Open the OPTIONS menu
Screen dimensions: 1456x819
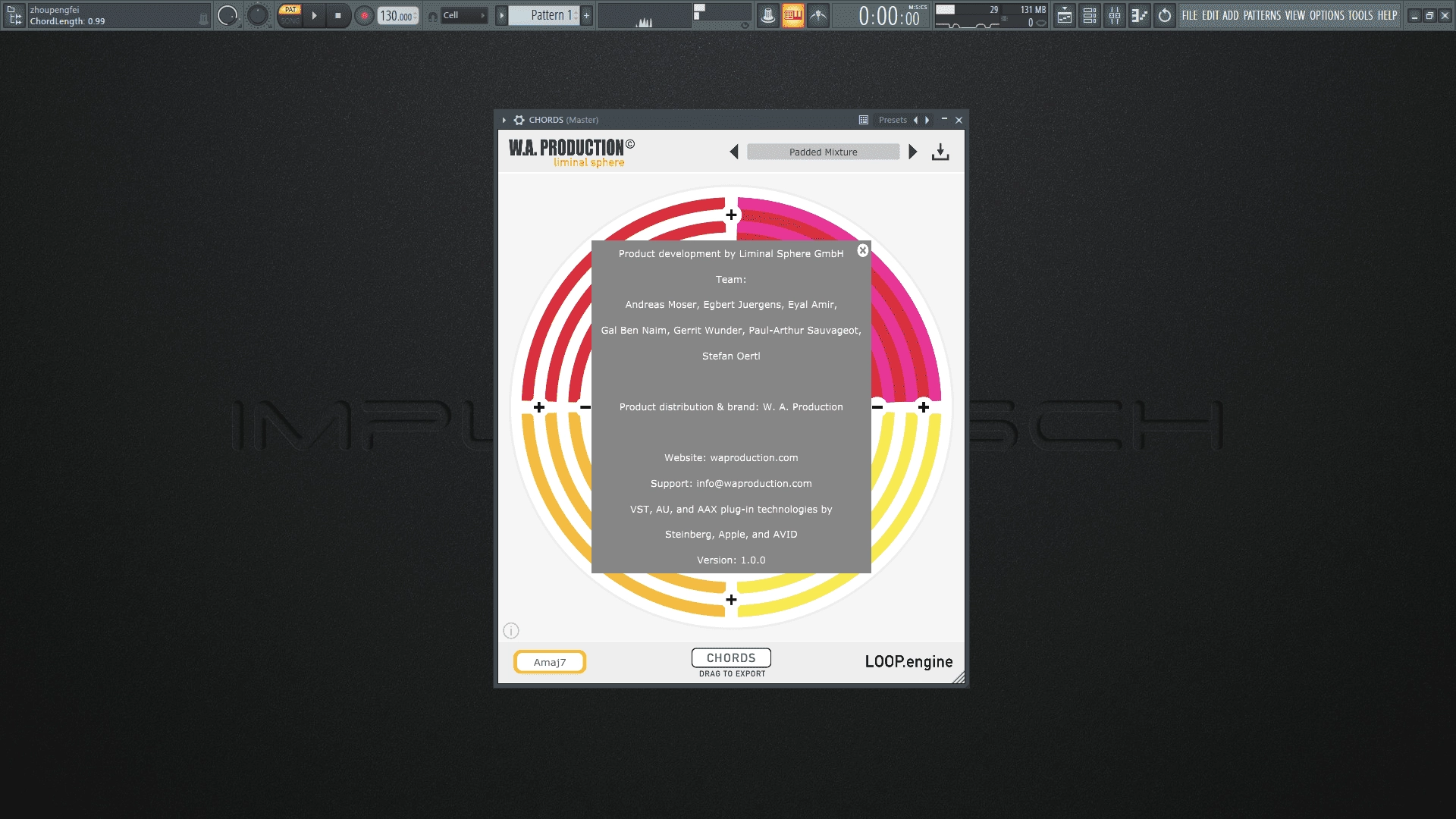[x=1327, y=15]
